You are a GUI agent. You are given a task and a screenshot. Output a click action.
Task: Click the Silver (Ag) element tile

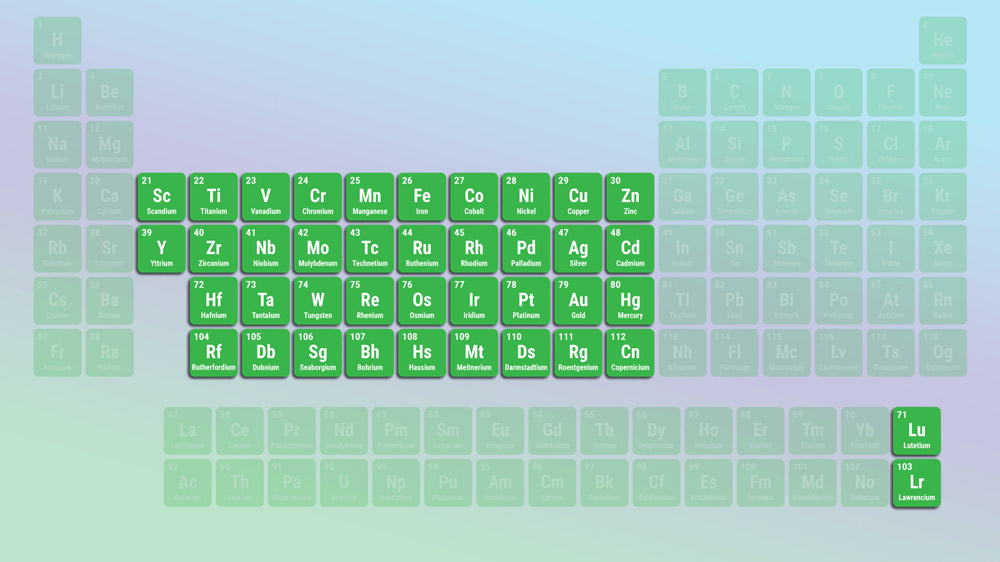click(x=578, y=249)
